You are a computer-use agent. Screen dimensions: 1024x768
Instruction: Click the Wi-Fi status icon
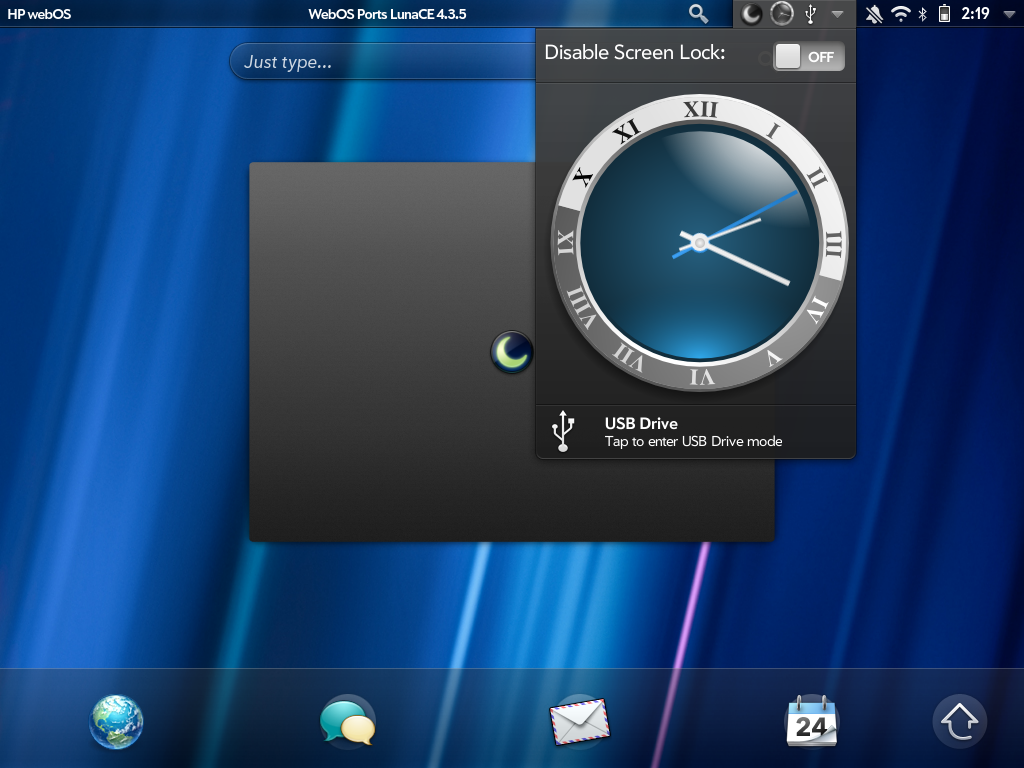[900, 14]
